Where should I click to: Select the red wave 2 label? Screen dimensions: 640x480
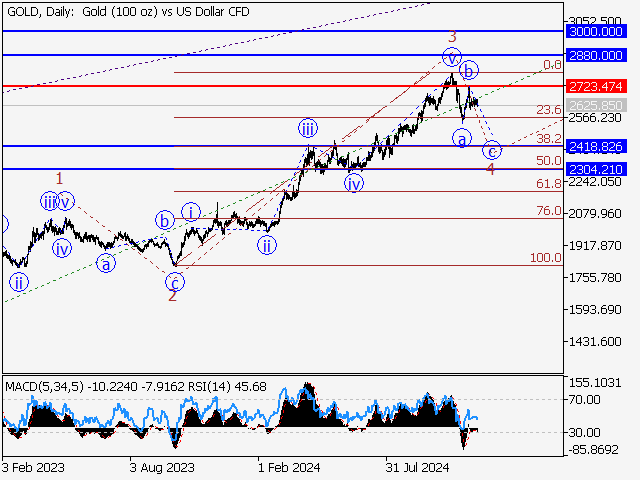point(172,295)
